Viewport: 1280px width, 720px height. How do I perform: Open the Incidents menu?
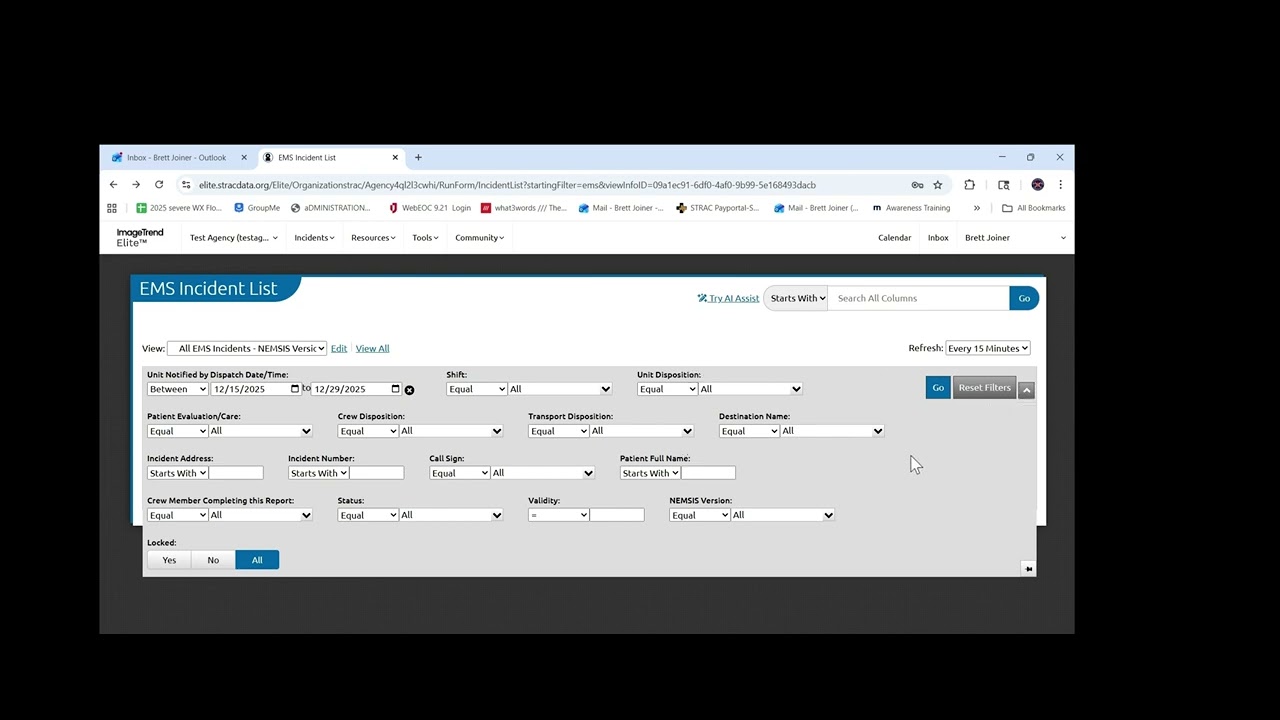[314, 238]
